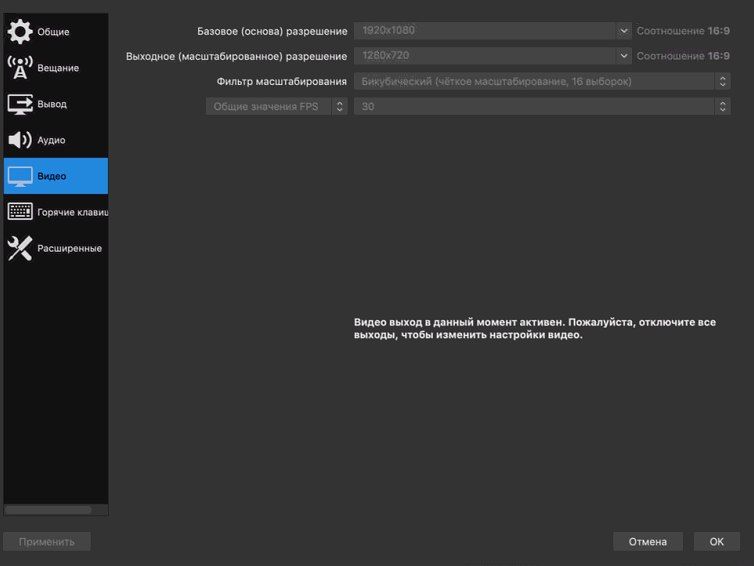Open the Фильтр масштабирования selector
Screen dimensions: 754x566
click(542, 81)
